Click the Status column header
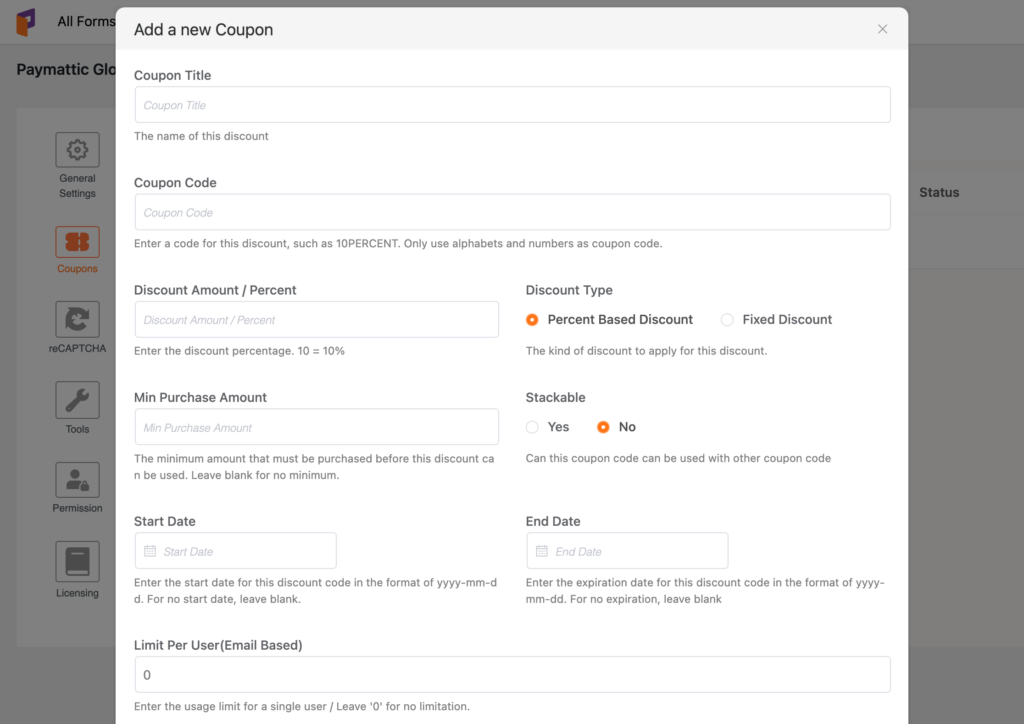 pos(939,192)
